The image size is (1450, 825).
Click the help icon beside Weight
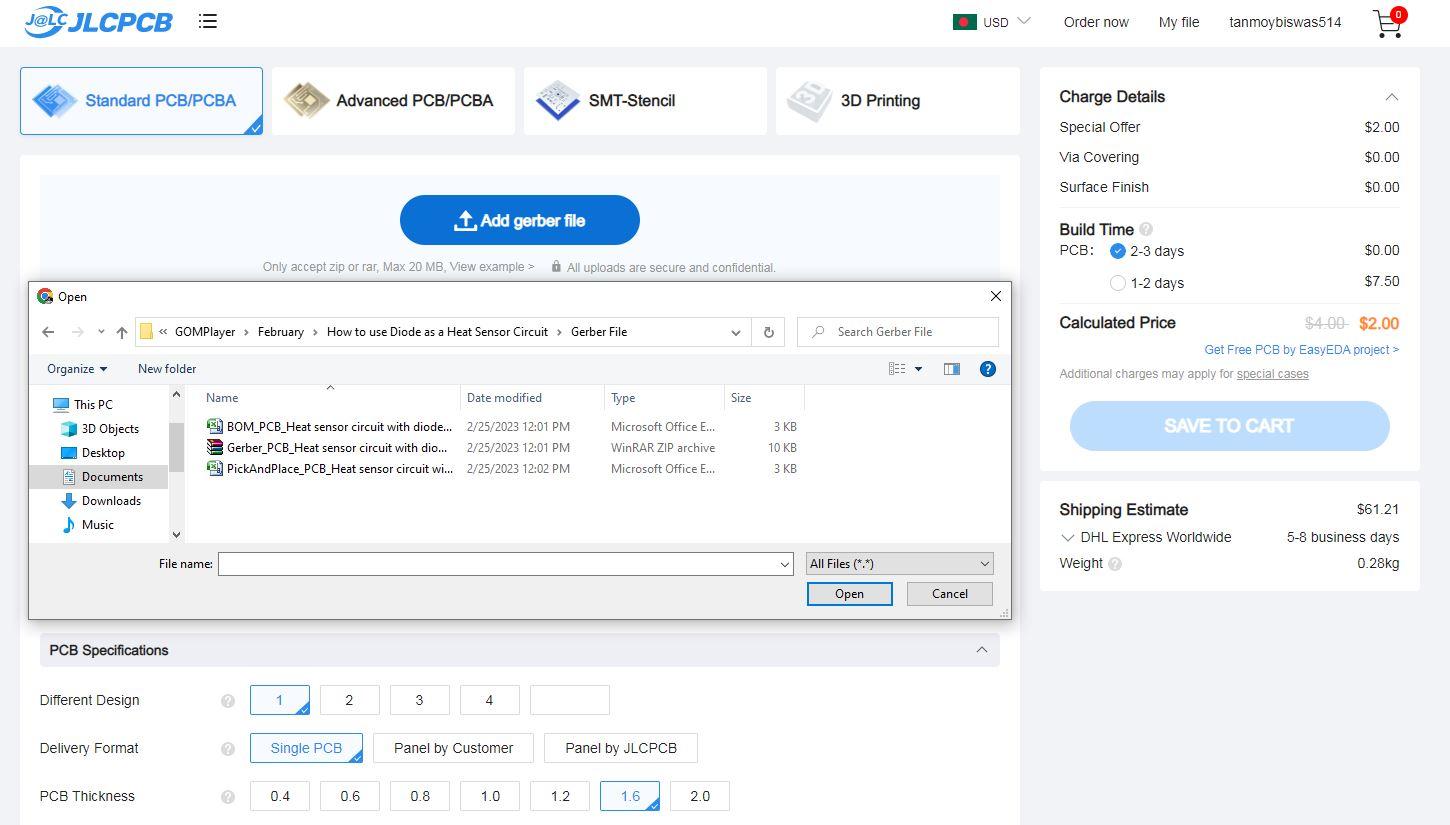(1115, 564)
